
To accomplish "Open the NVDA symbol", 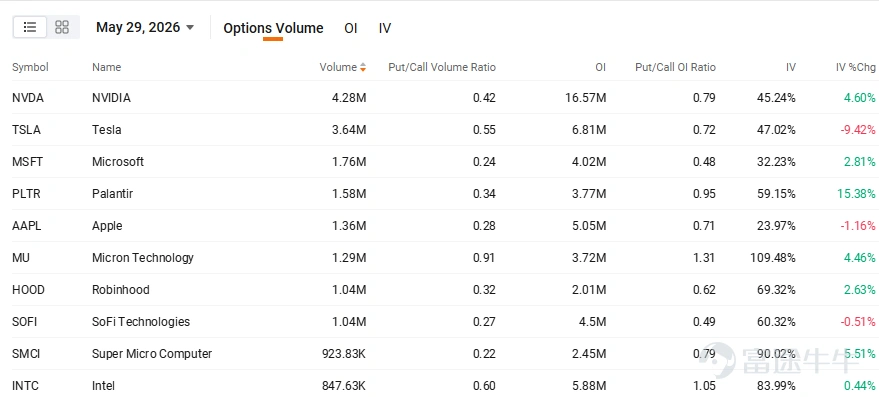I will pyautogui.click(x=27, y=98).
